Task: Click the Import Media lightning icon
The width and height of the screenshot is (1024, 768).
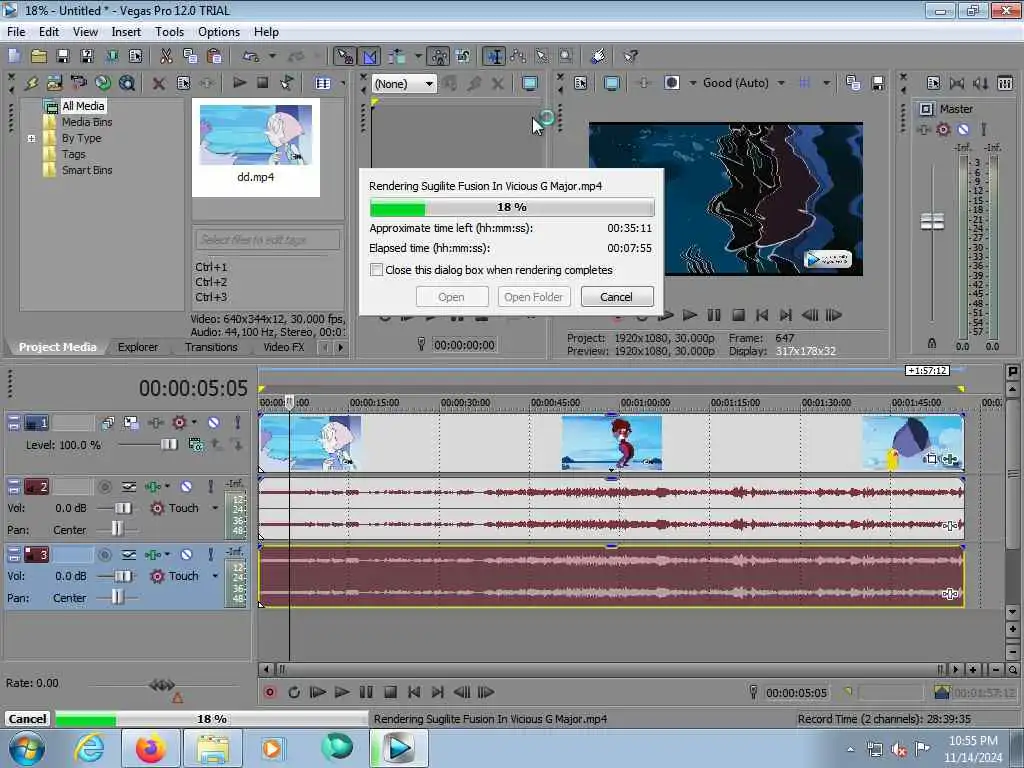Action: point(31,83)
